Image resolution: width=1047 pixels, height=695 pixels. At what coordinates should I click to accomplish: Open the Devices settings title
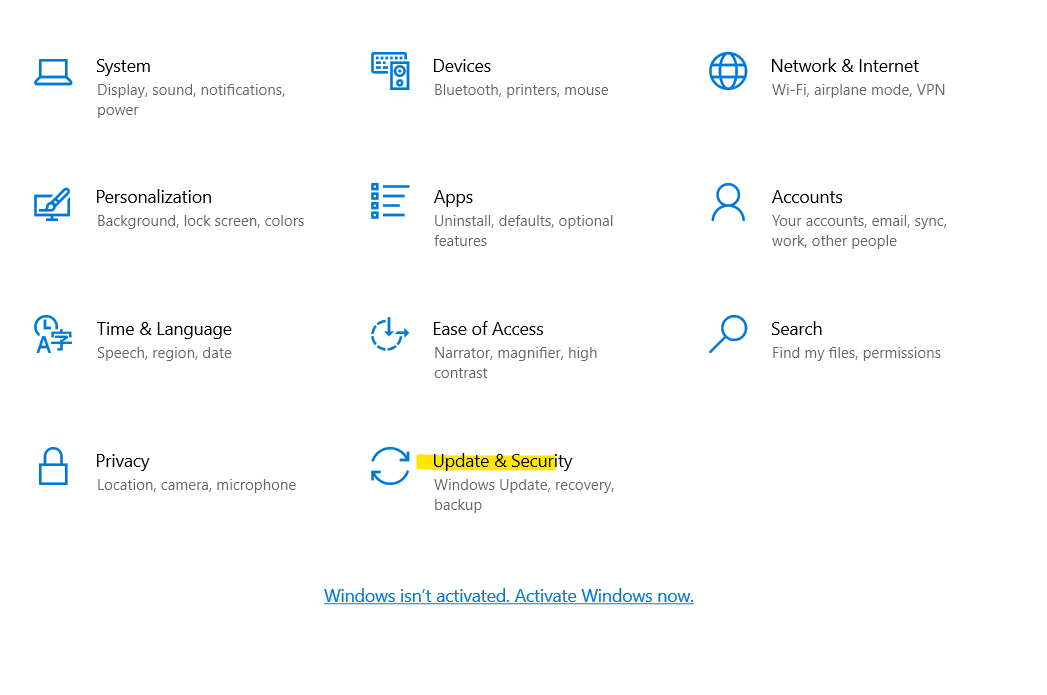[461, 66]
